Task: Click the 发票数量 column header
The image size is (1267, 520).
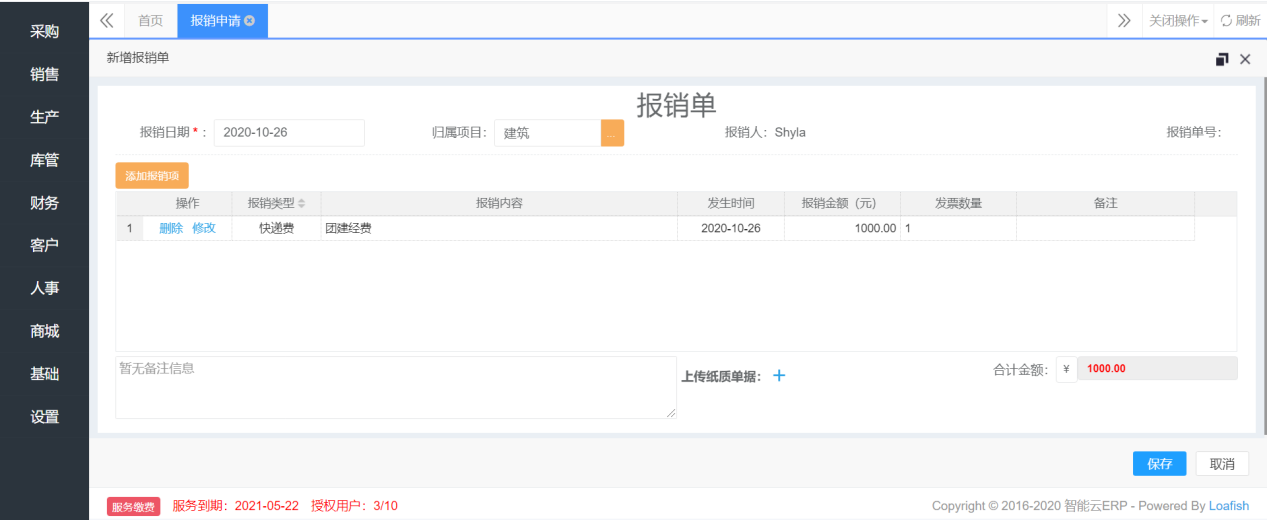Action: click(x=958, y=203)
